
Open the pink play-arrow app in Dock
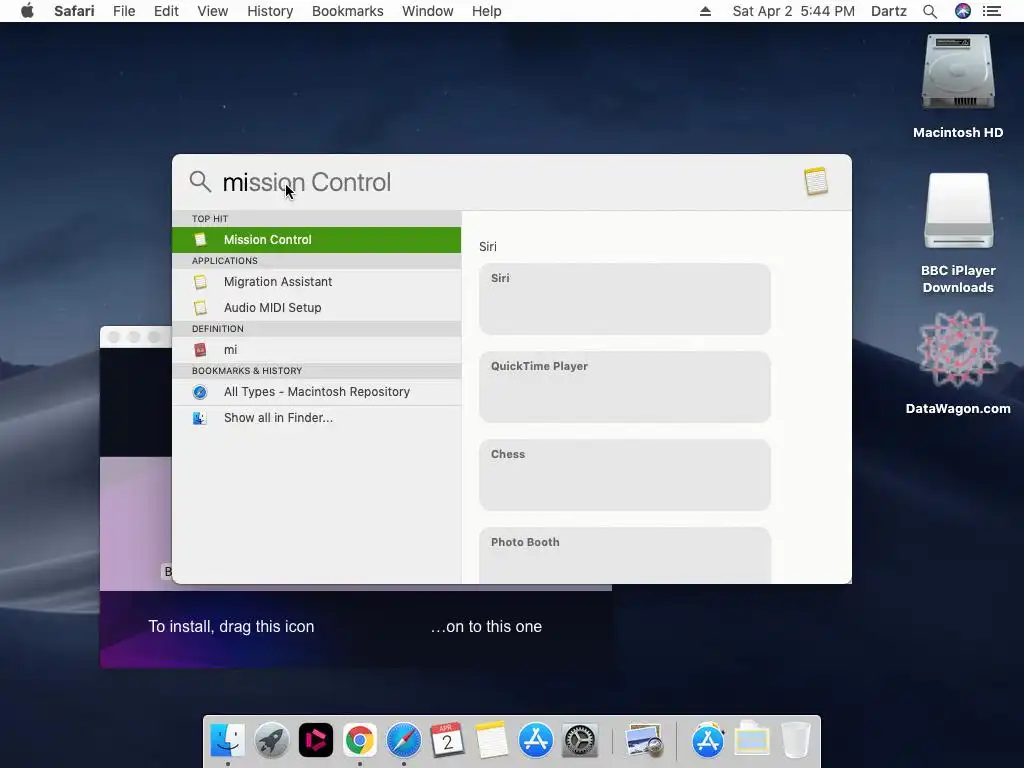point(315,741)
